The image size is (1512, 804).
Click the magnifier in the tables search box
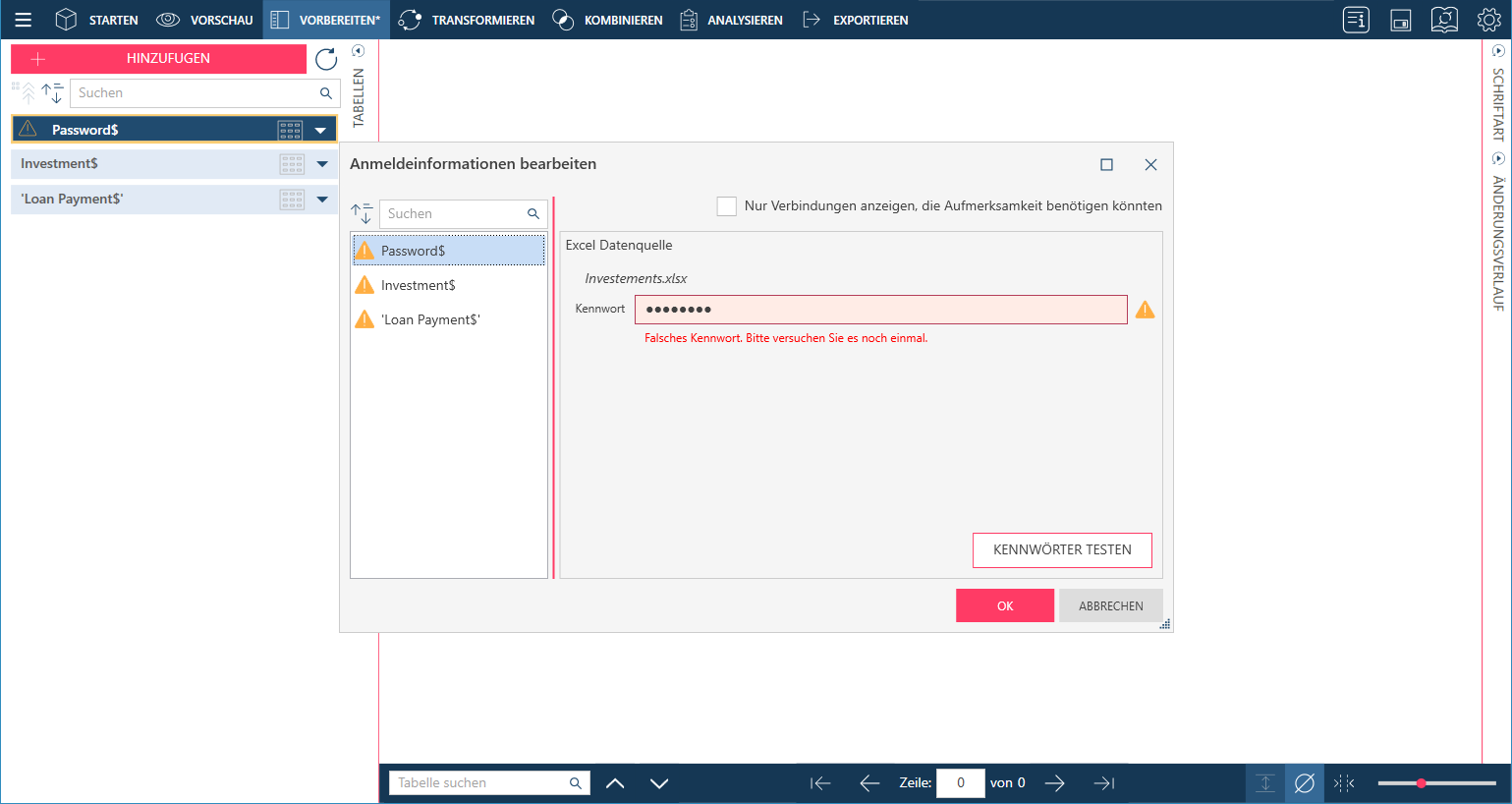[326, 93]
